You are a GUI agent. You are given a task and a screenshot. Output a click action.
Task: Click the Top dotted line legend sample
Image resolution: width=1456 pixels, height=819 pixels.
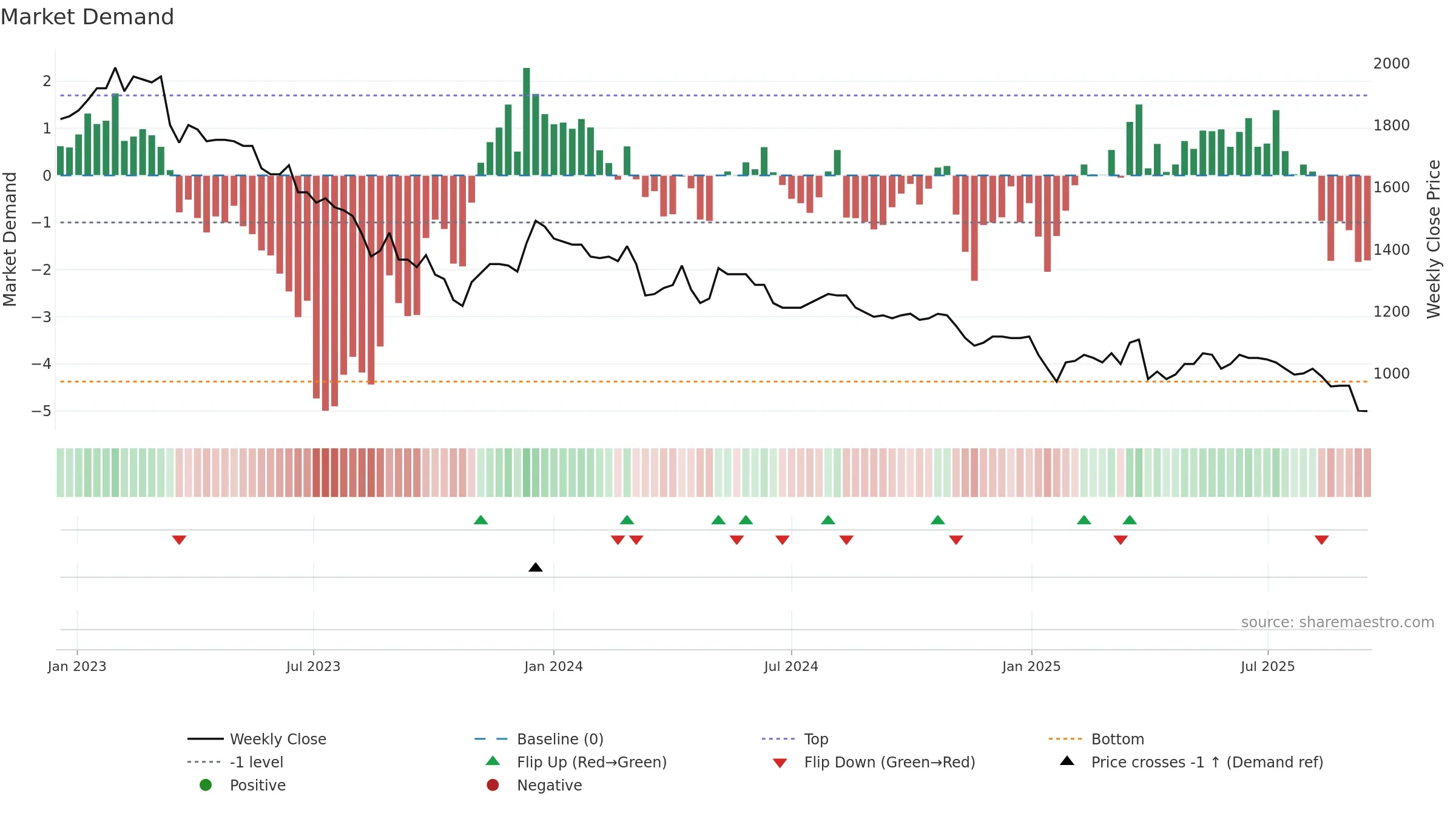(x=778, y=739)
